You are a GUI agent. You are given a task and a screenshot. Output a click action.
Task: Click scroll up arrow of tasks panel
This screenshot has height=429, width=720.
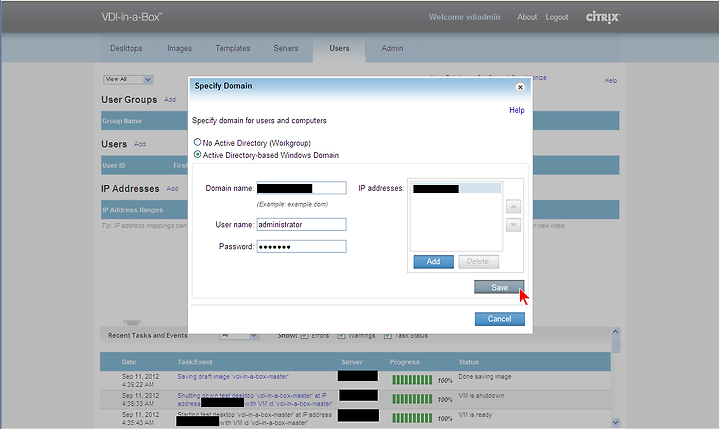pyautogui.click(x=616, y=332)
